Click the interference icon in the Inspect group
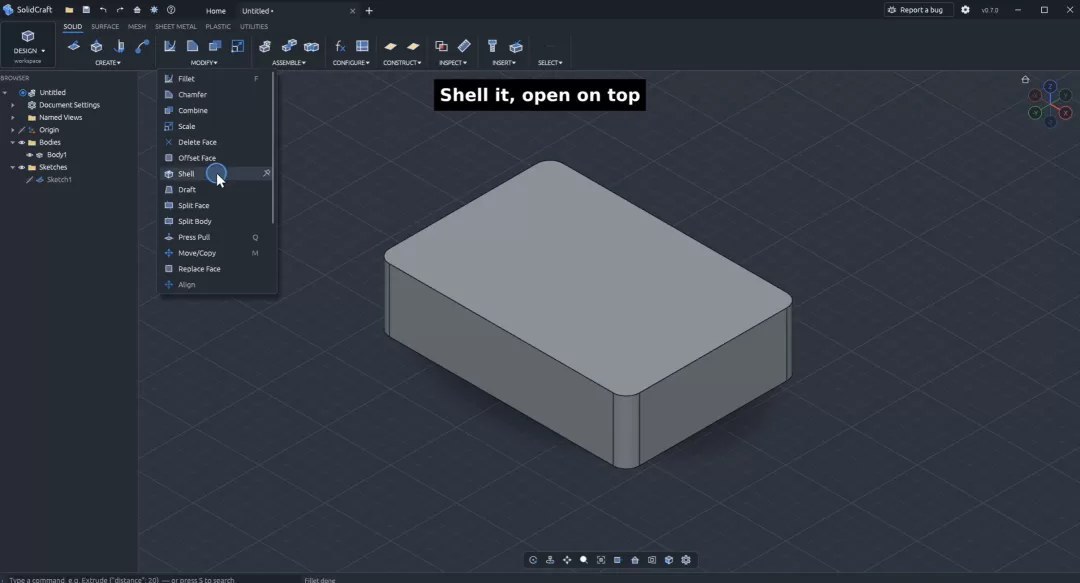The image size is (1080, 583). point(442,46)
